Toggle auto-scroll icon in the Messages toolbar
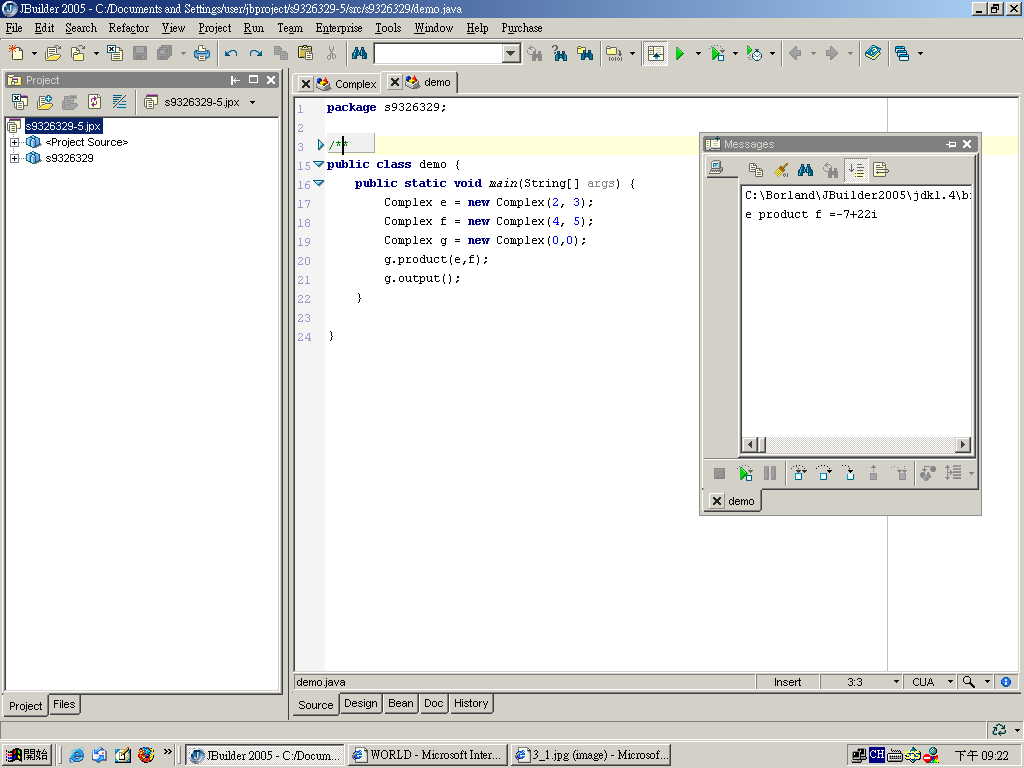1024x768 pixels. pyautogui.click(x=856, y=170)
